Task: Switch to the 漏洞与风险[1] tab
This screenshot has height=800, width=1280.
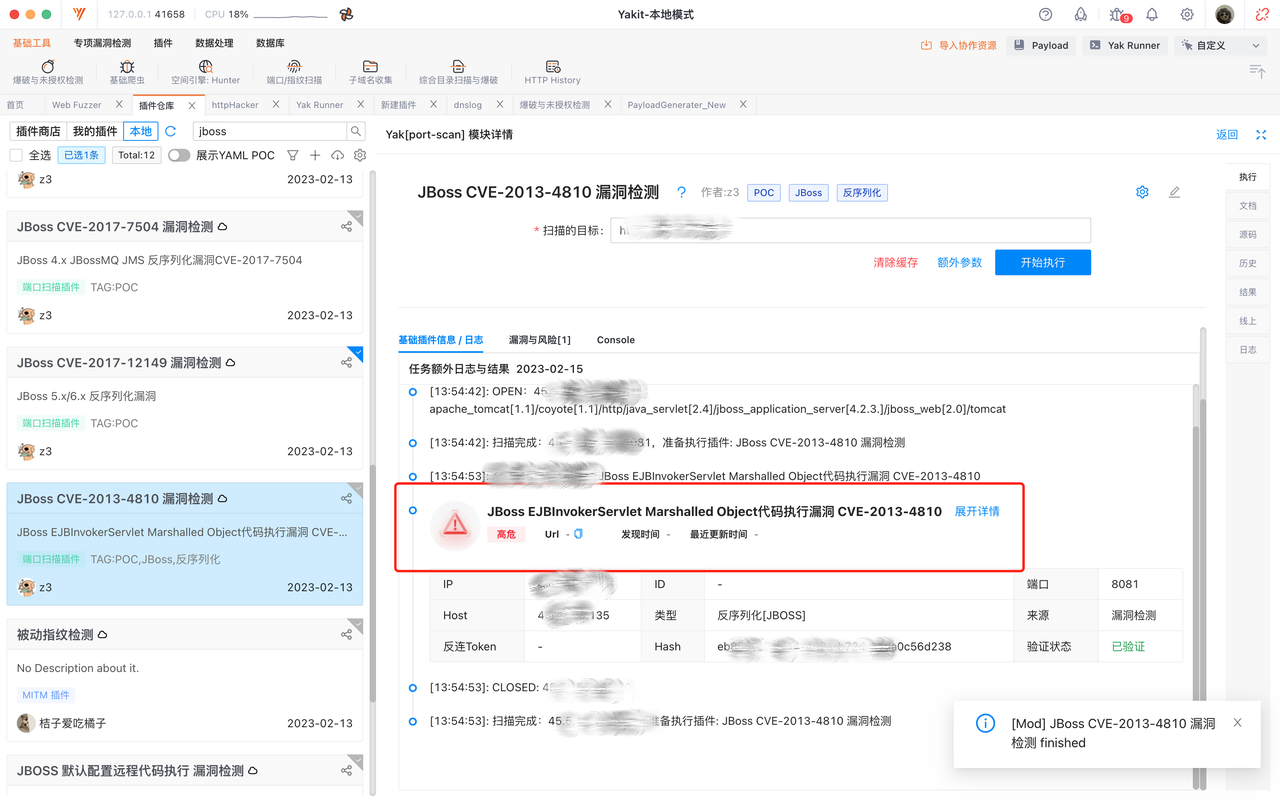Action: (x=540, y=340)
